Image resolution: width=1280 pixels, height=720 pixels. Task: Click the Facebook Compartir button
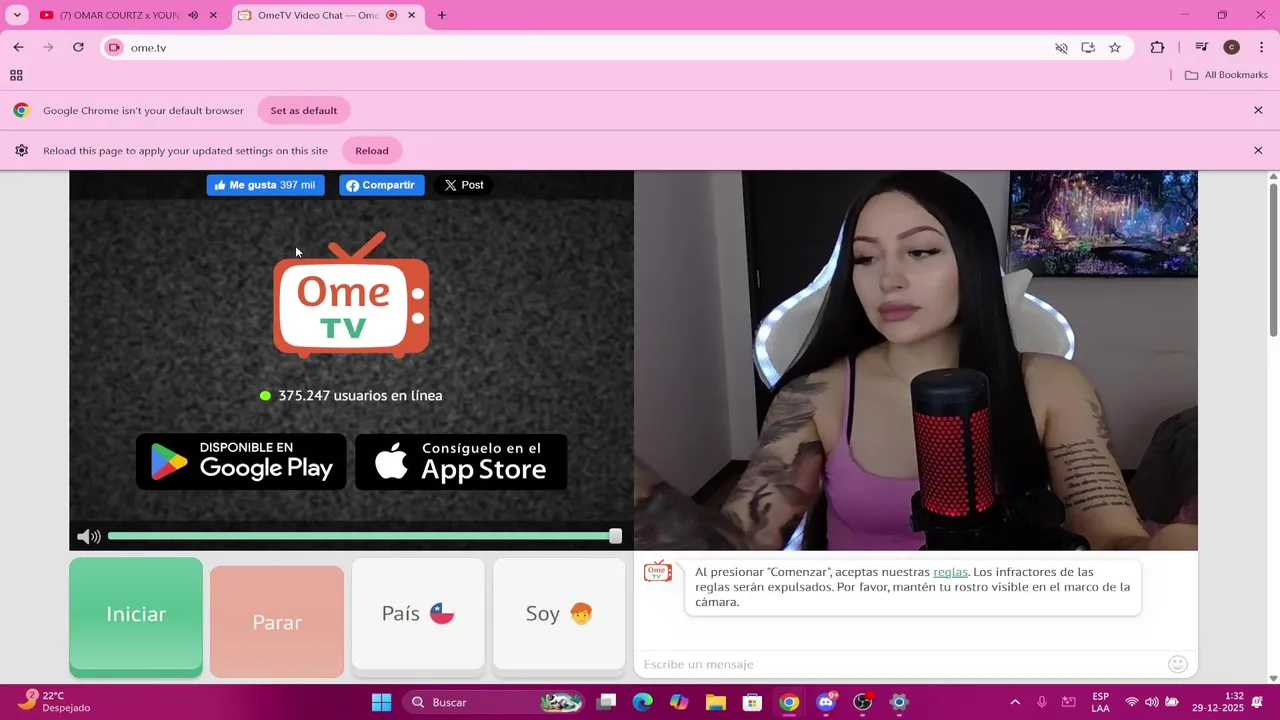click(381, 185)
